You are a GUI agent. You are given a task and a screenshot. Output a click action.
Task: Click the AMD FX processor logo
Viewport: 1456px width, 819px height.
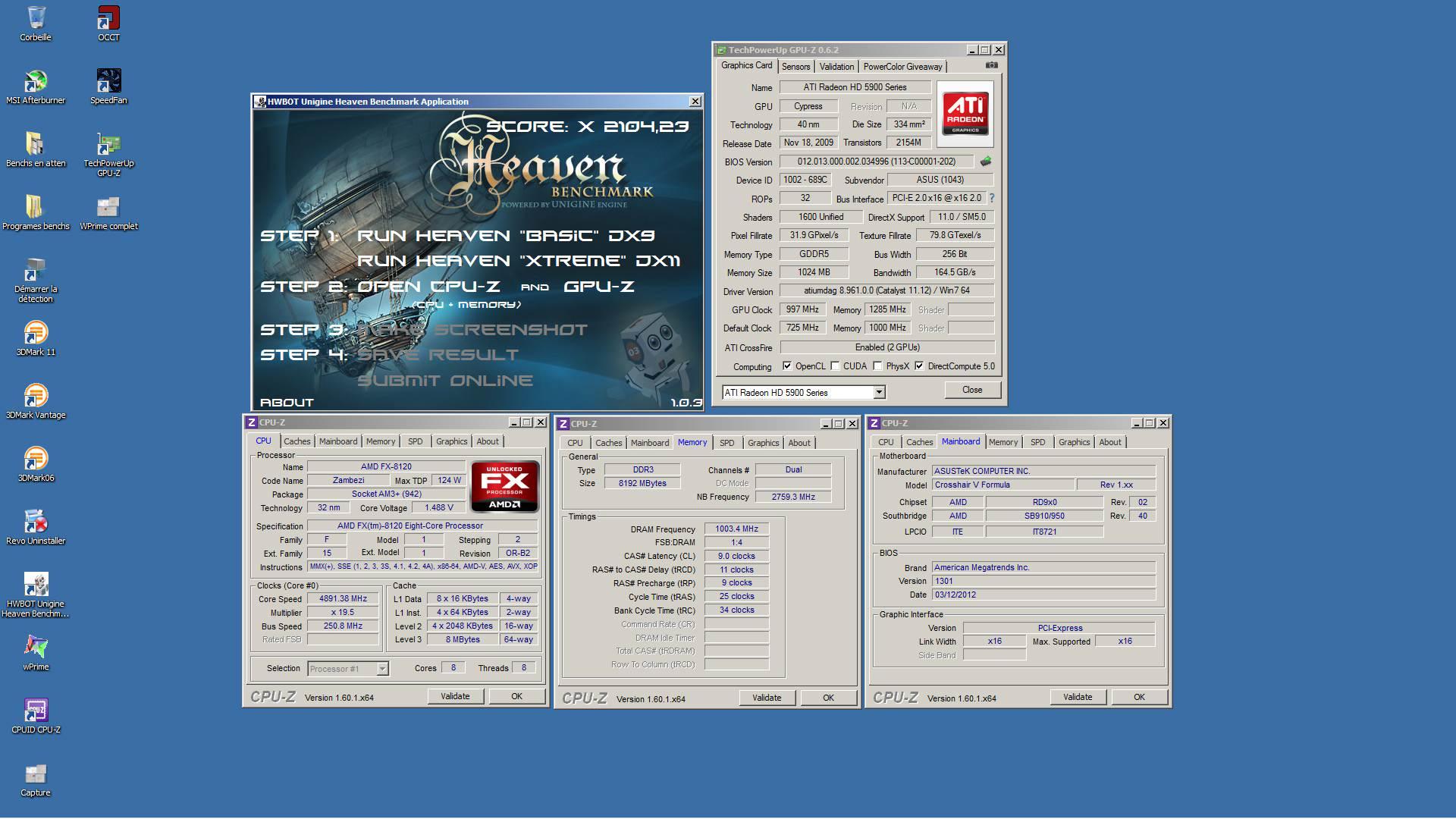click(505, 487)
